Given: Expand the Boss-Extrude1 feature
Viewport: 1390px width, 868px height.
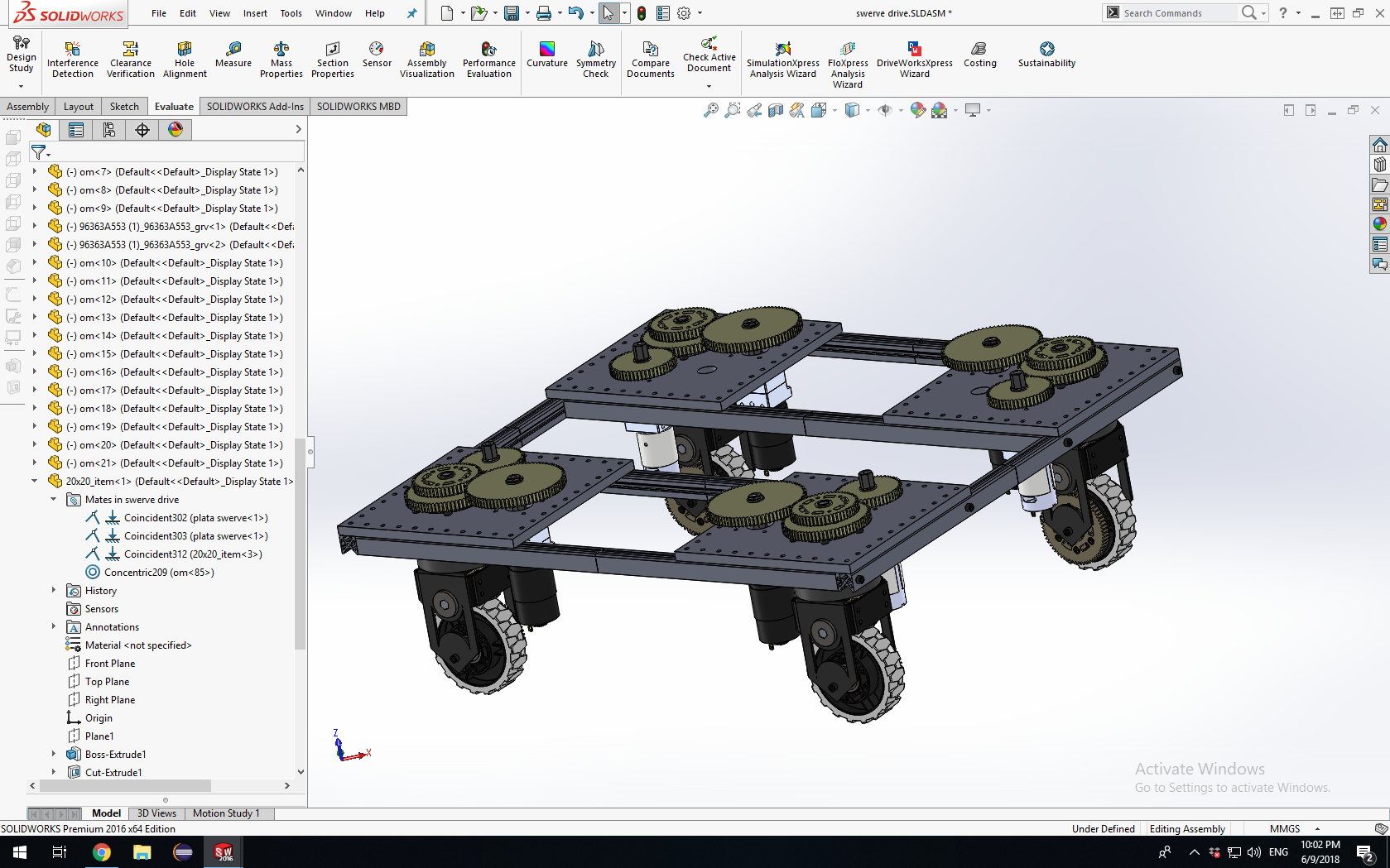Looking at the screenshot, I should 53,754.
